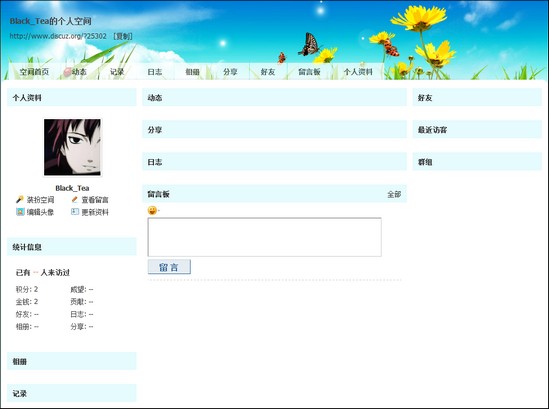
Task: Open the 好友 tab in navigation
Action: pos(268,72)
